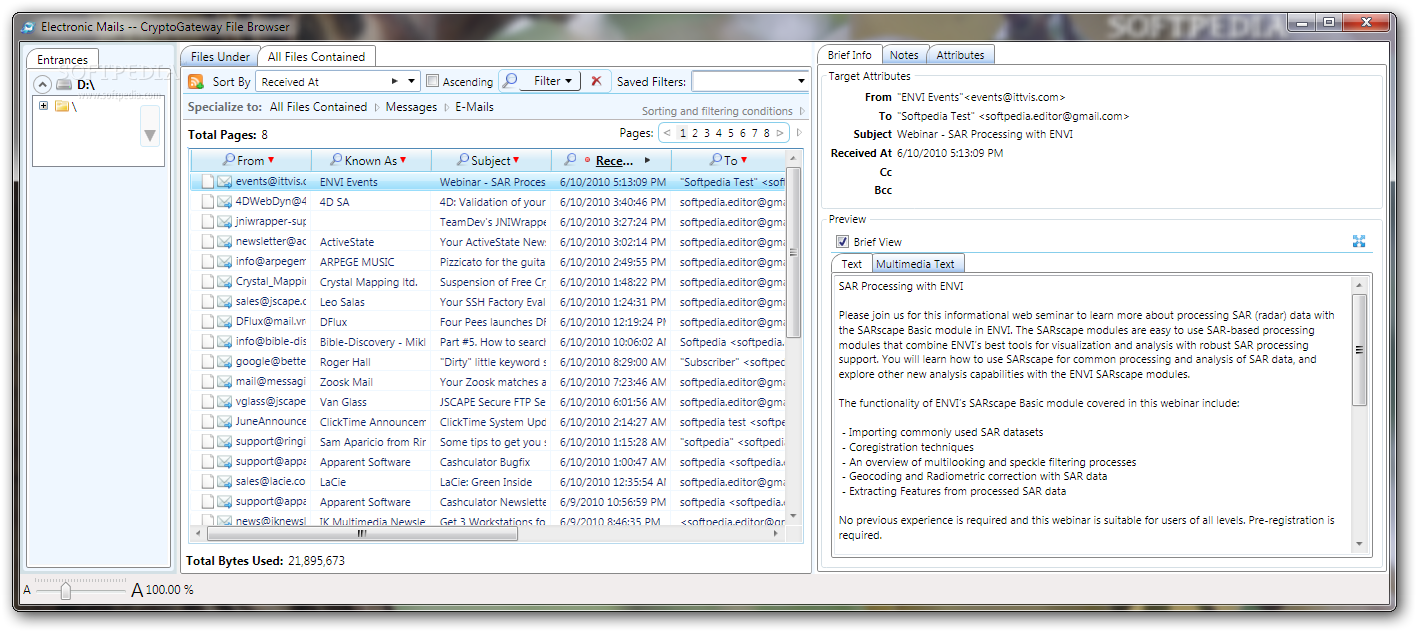
Task: Uncheck the Brief View checkbox
Action: tap(842, 242)
